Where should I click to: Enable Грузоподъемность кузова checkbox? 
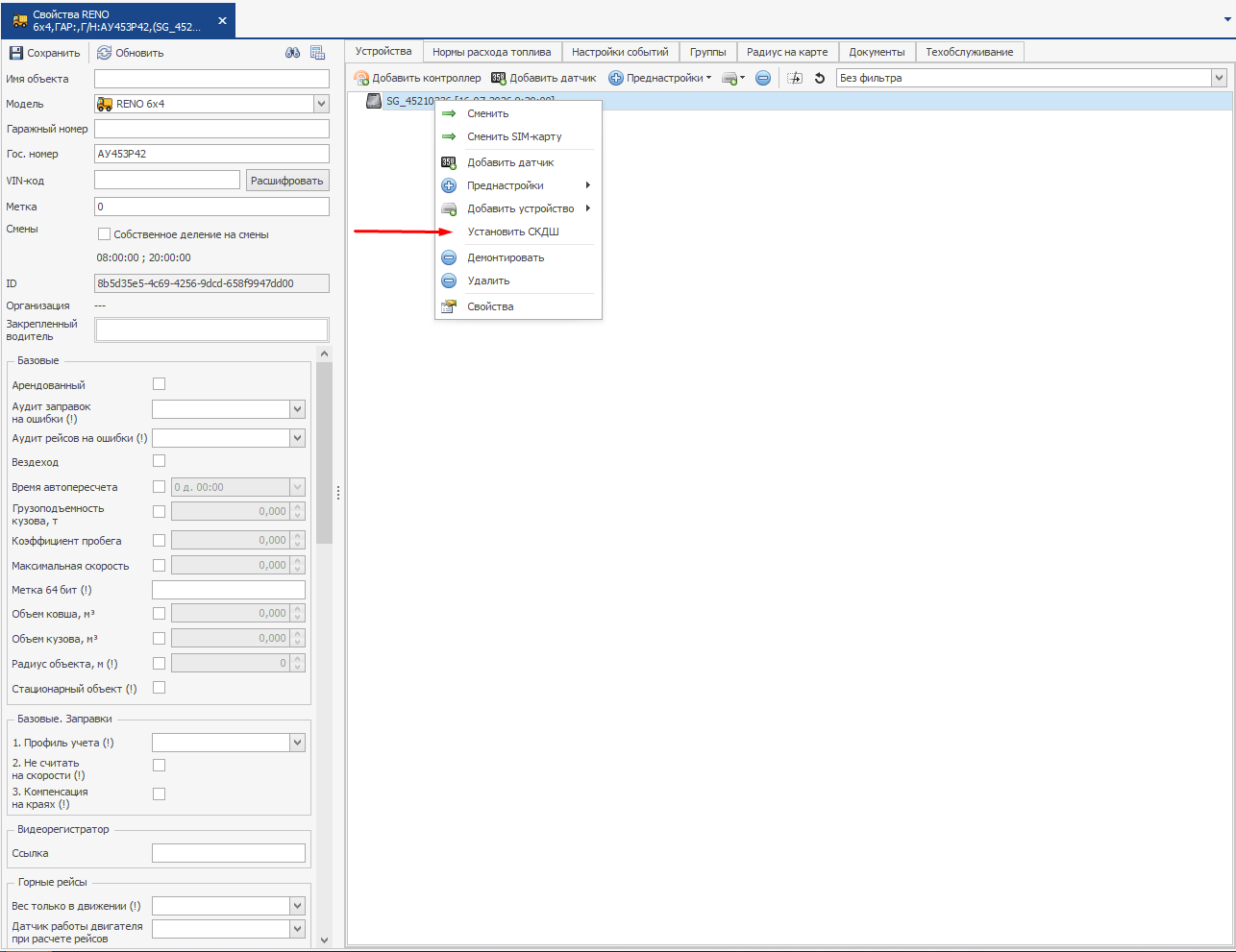pyautogui.click(x=159, y=512)
